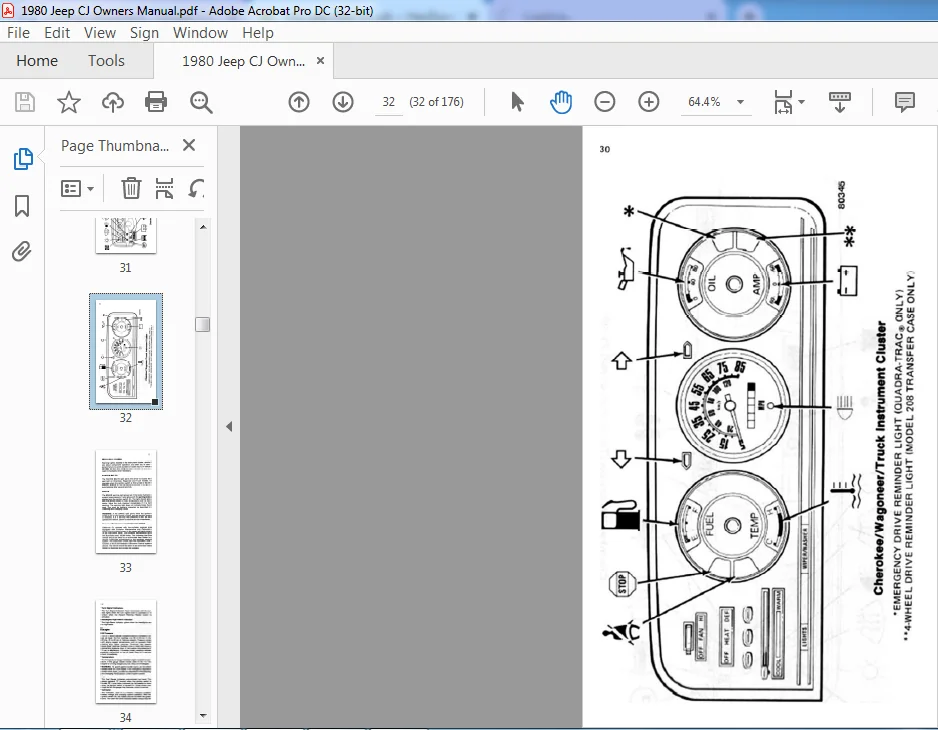Zoom out with minus icon
This screenshot has width=938, height=730.
point(605,102)
